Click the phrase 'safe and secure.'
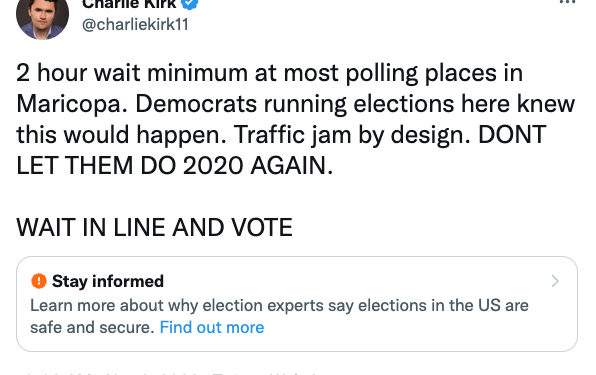This screenshot has height=375, width=596. [x=92, y=328]
